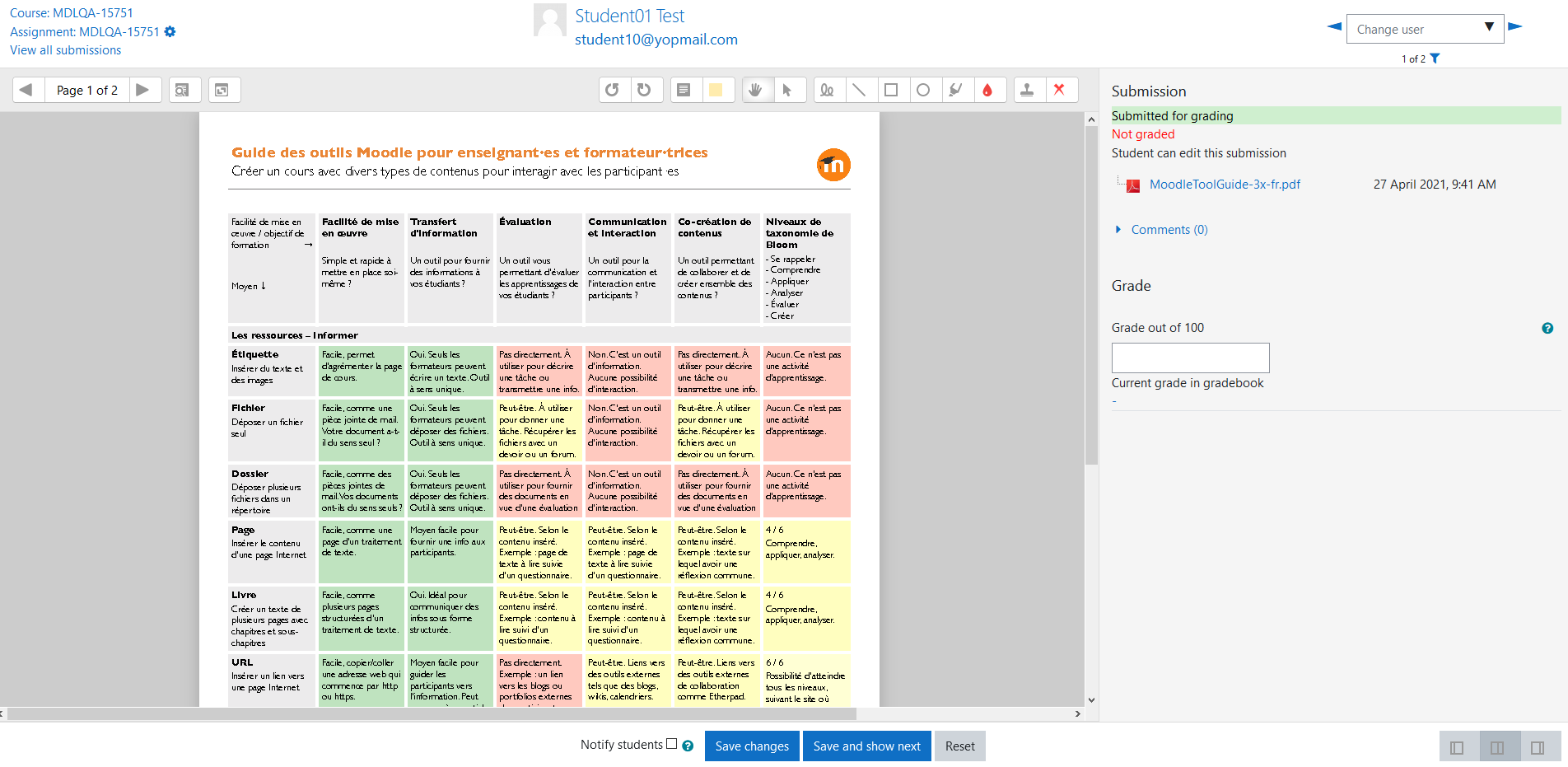Open the Page 1 of 2 selector
Image resolution: width=1568 pixels, height=767 pixels.
point(86,90)
